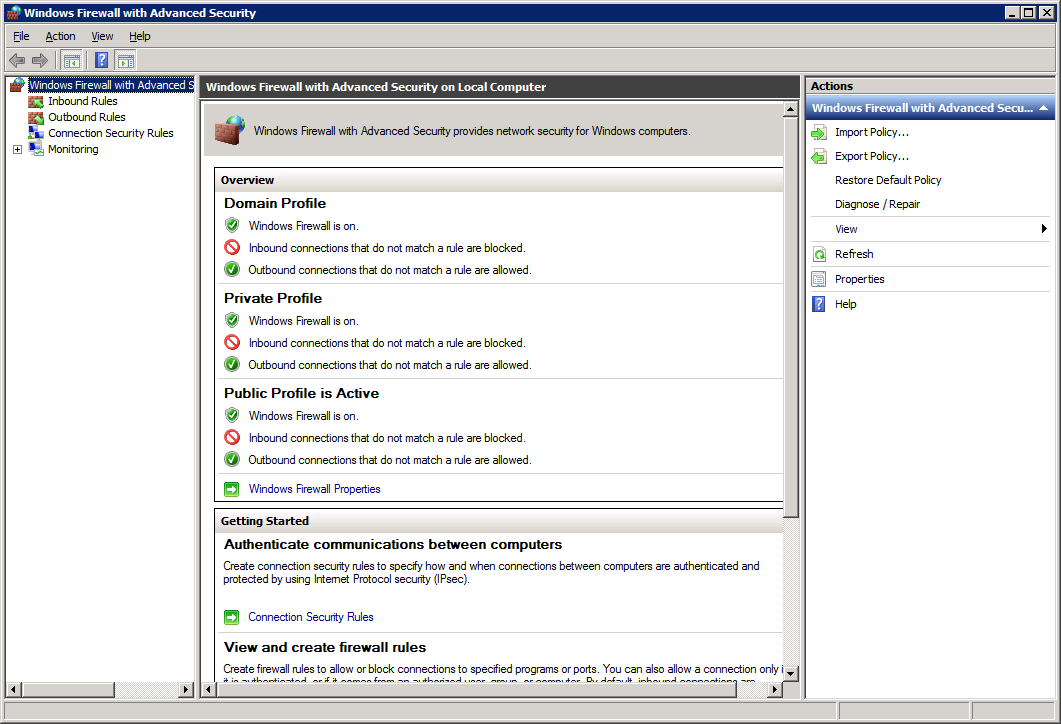Click Refresh in the Actions pane
This screenshot has width=1061, height=724.
854,254
